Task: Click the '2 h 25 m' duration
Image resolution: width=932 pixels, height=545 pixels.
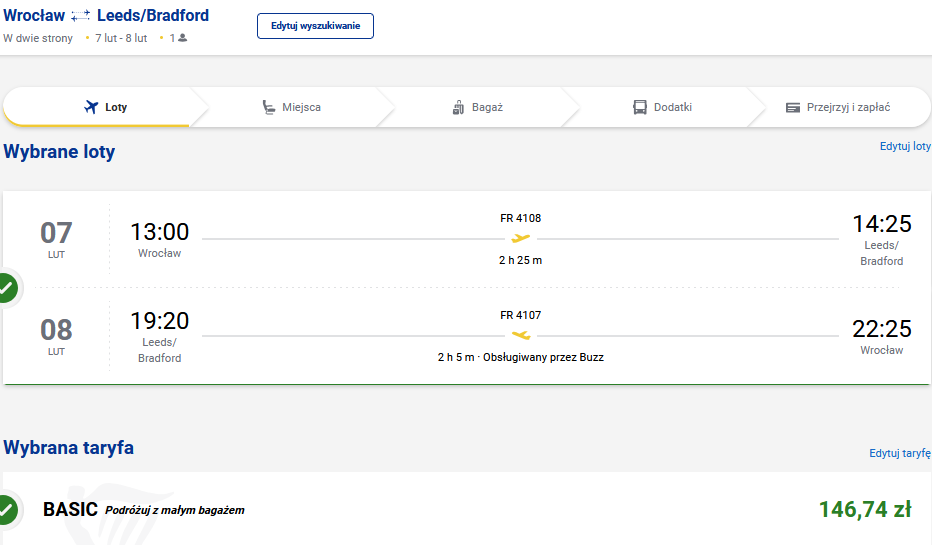Action: point(521,260)
